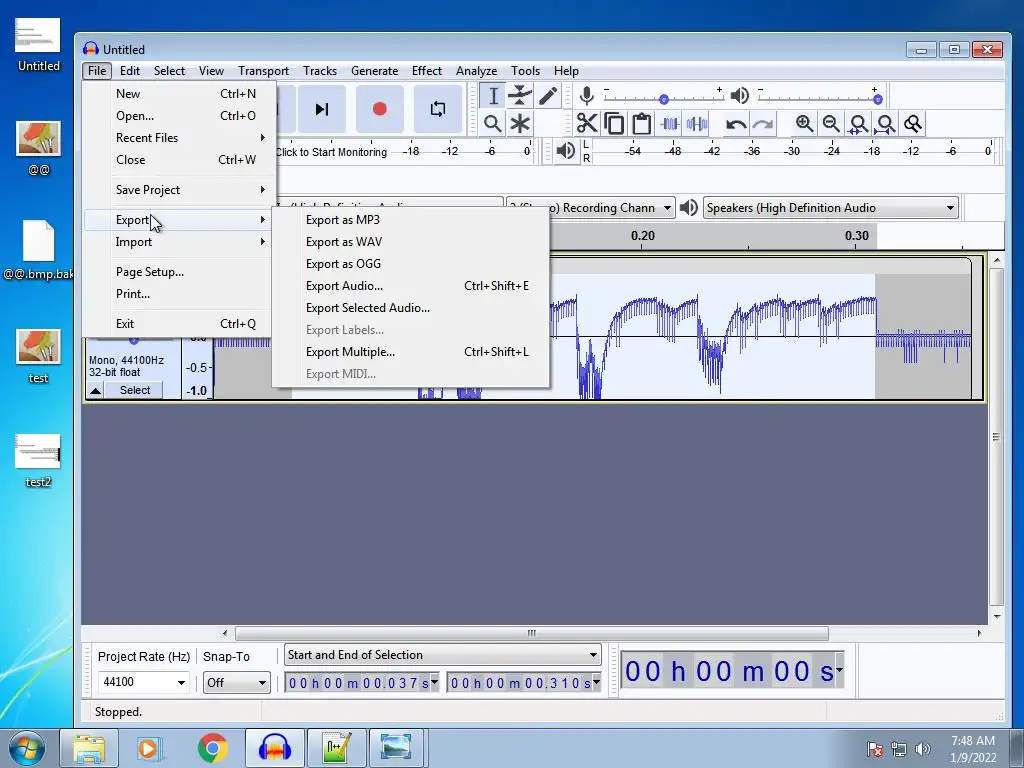This screenshot has width=1024, height=768.
Task: Choose Export as WAV
Action: click(410, 242)
